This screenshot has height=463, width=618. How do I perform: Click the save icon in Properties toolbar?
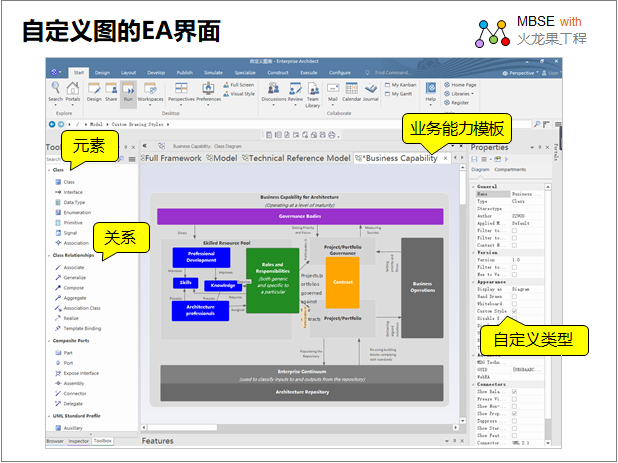coord(474,159)
